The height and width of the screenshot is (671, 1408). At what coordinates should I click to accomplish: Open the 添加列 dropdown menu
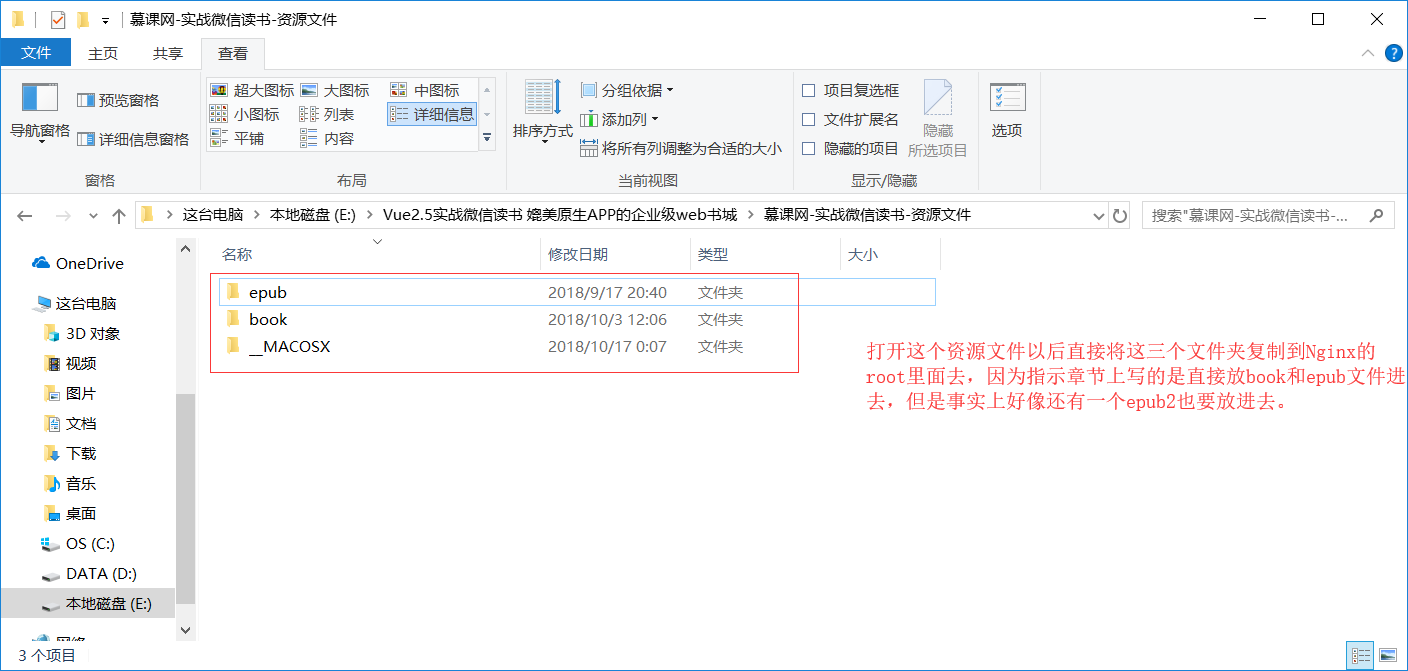click(x=620, y=119)
